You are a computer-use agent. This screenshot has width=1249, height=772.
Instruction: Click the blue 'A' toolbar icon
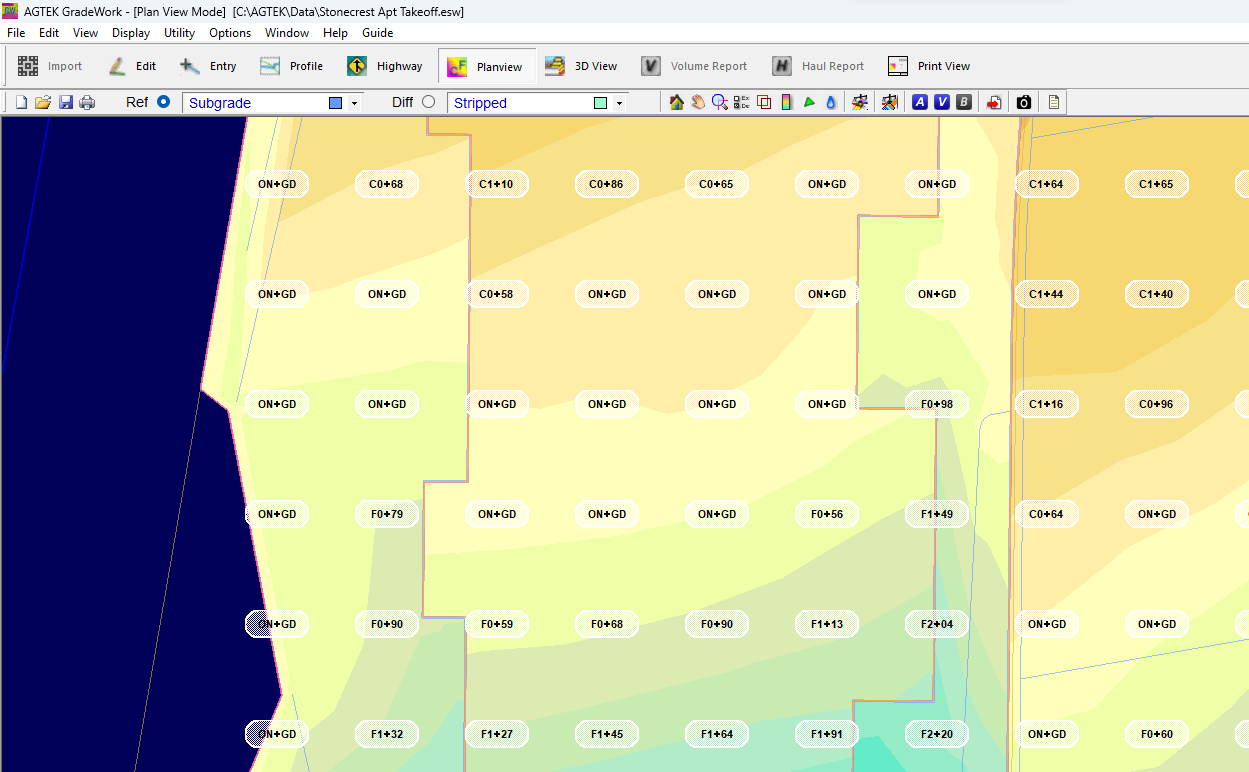pos(920,102)
